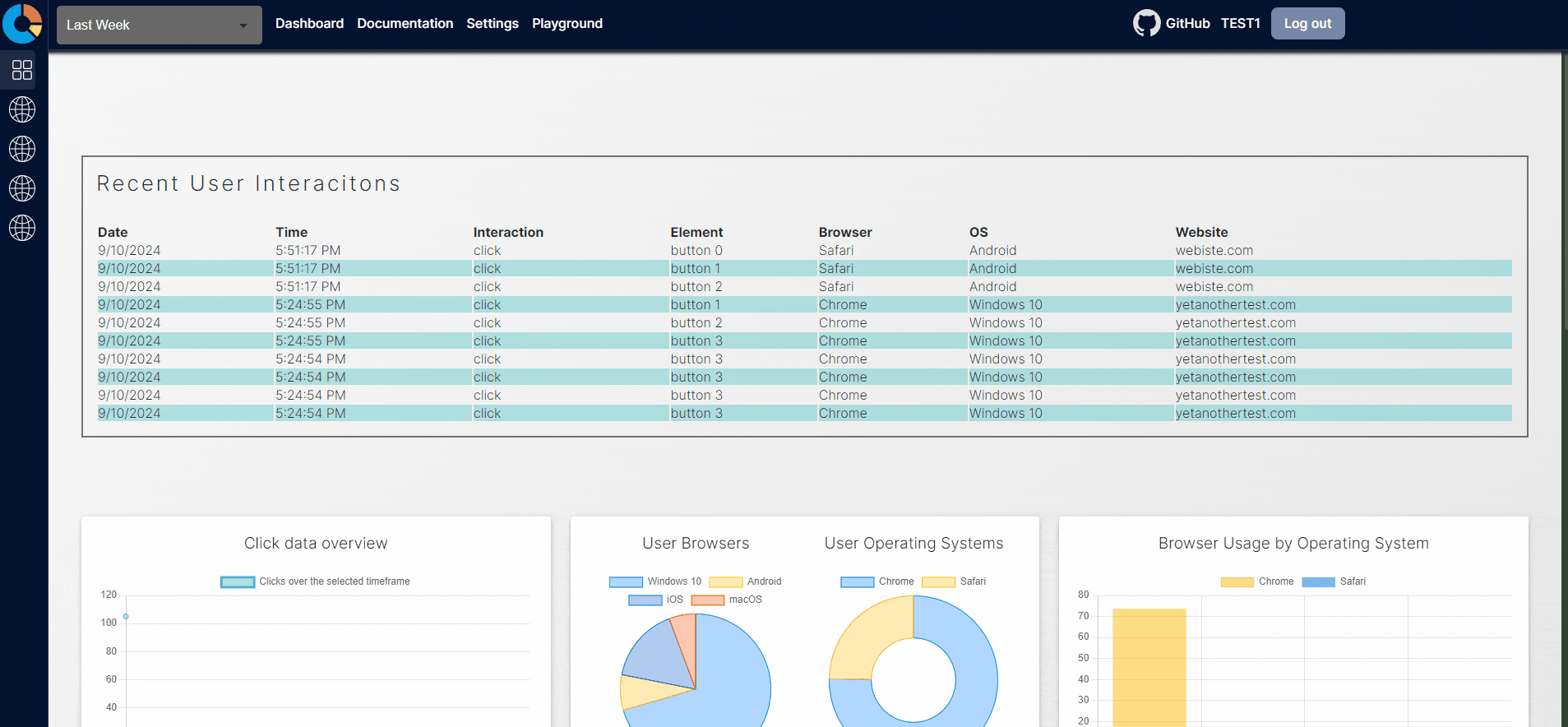Click the 'User Browsers' chart title
This screenshot has height=727, width=1568.
[696, 544]
